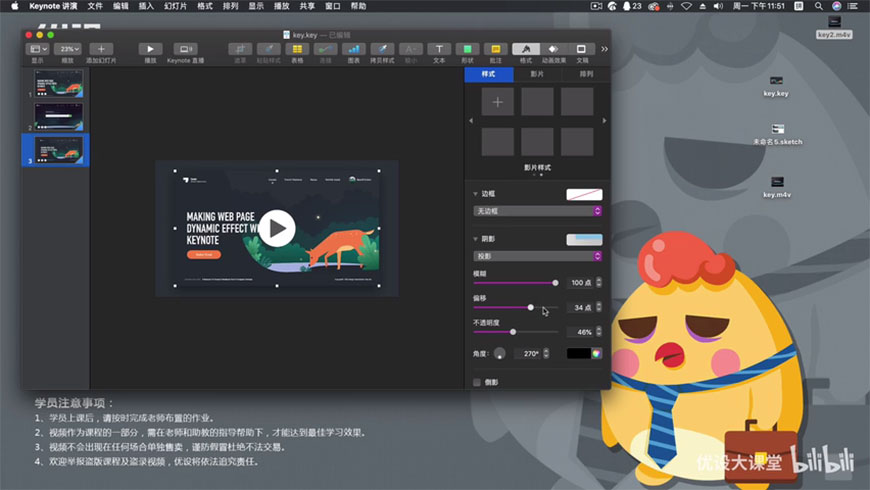Enable the 倒影 reflection checkbox
Image resolution: width=870 pixels, height=490 pixels.
477,382
